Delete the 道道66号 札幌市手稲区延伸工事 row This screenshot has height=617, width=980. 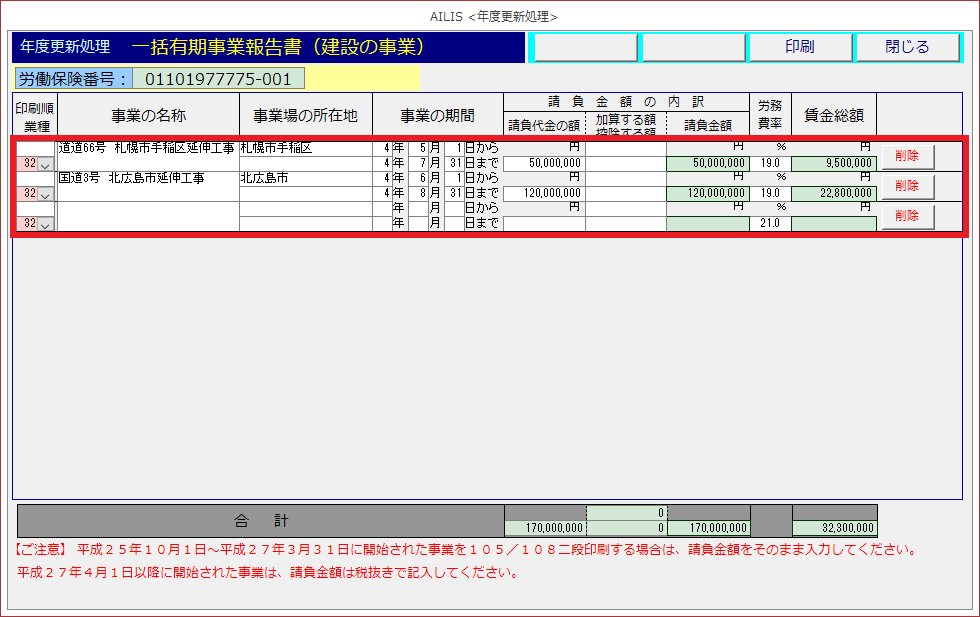pyautogui.click(x=907, y=156)
